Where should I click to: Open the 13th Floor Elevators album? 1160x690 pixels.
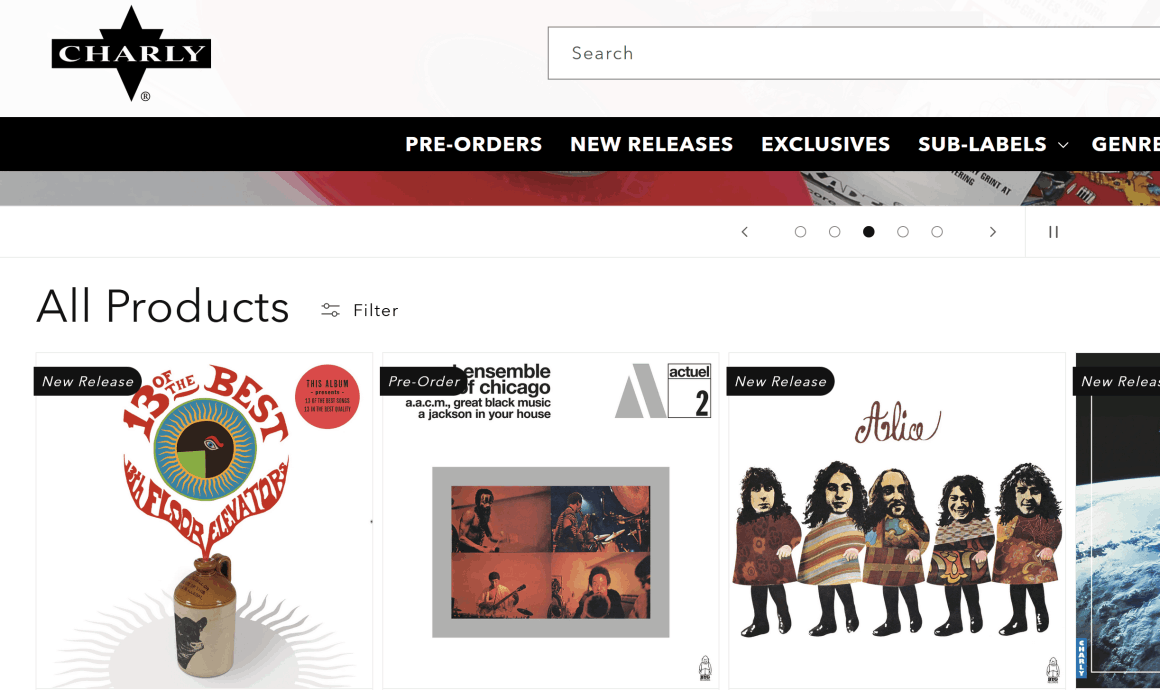pyautogui.click(x=204, y=521)
